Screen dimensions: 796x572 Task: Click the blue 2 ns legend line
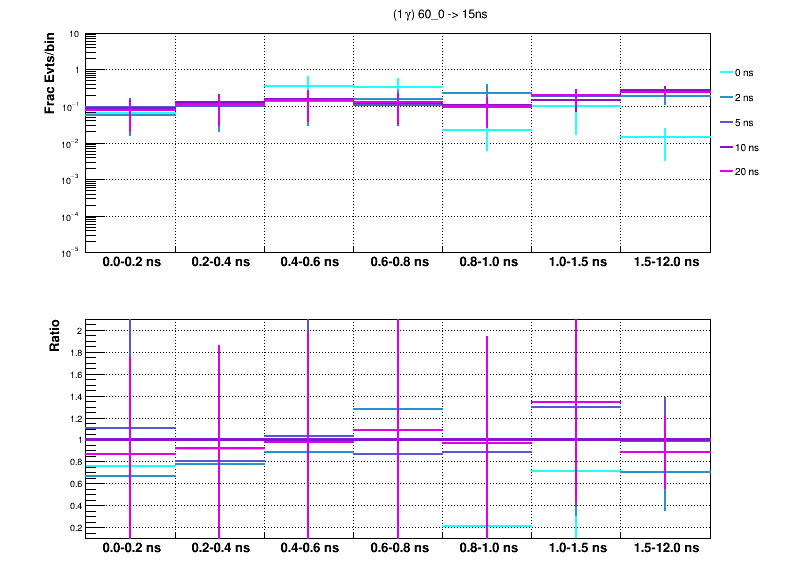(725, 97)
